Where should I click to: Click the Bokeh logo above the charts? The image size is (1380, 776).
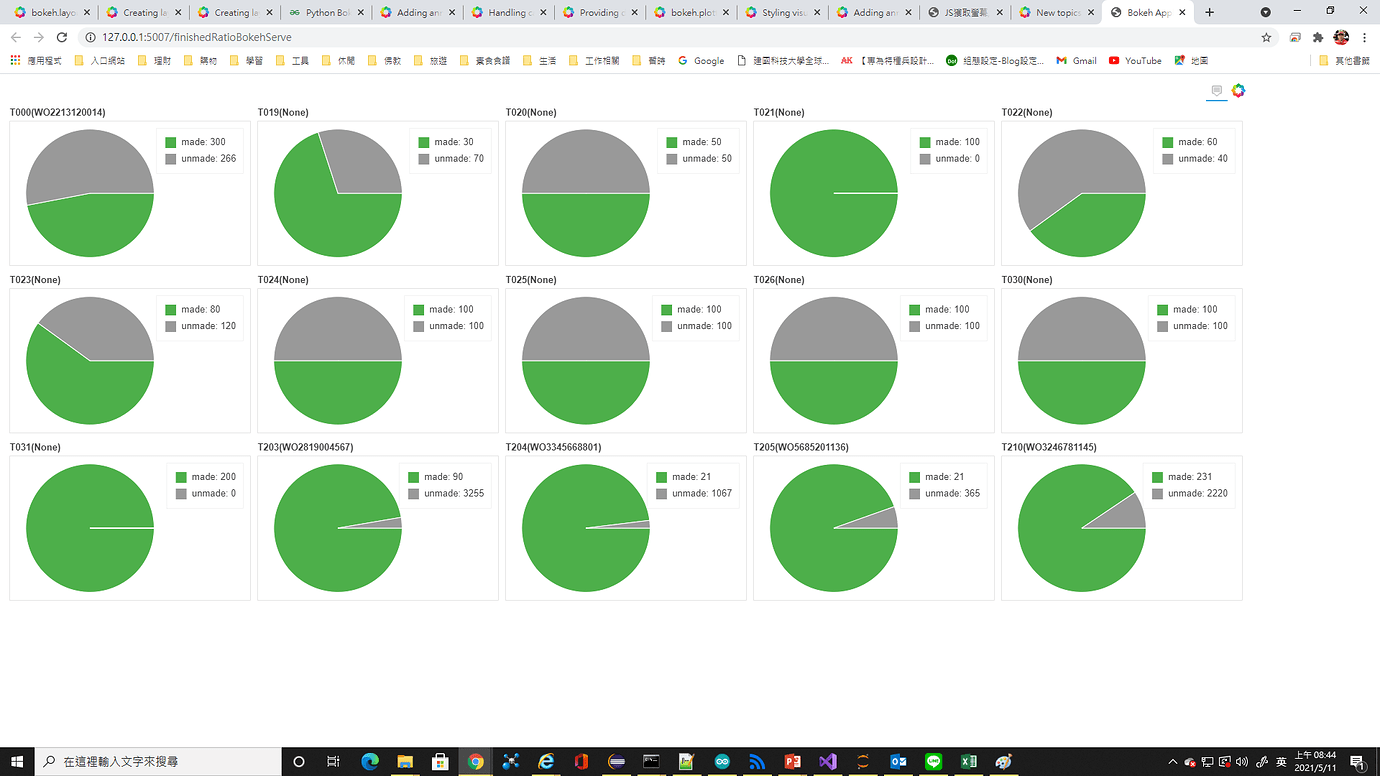(1238, 90)
